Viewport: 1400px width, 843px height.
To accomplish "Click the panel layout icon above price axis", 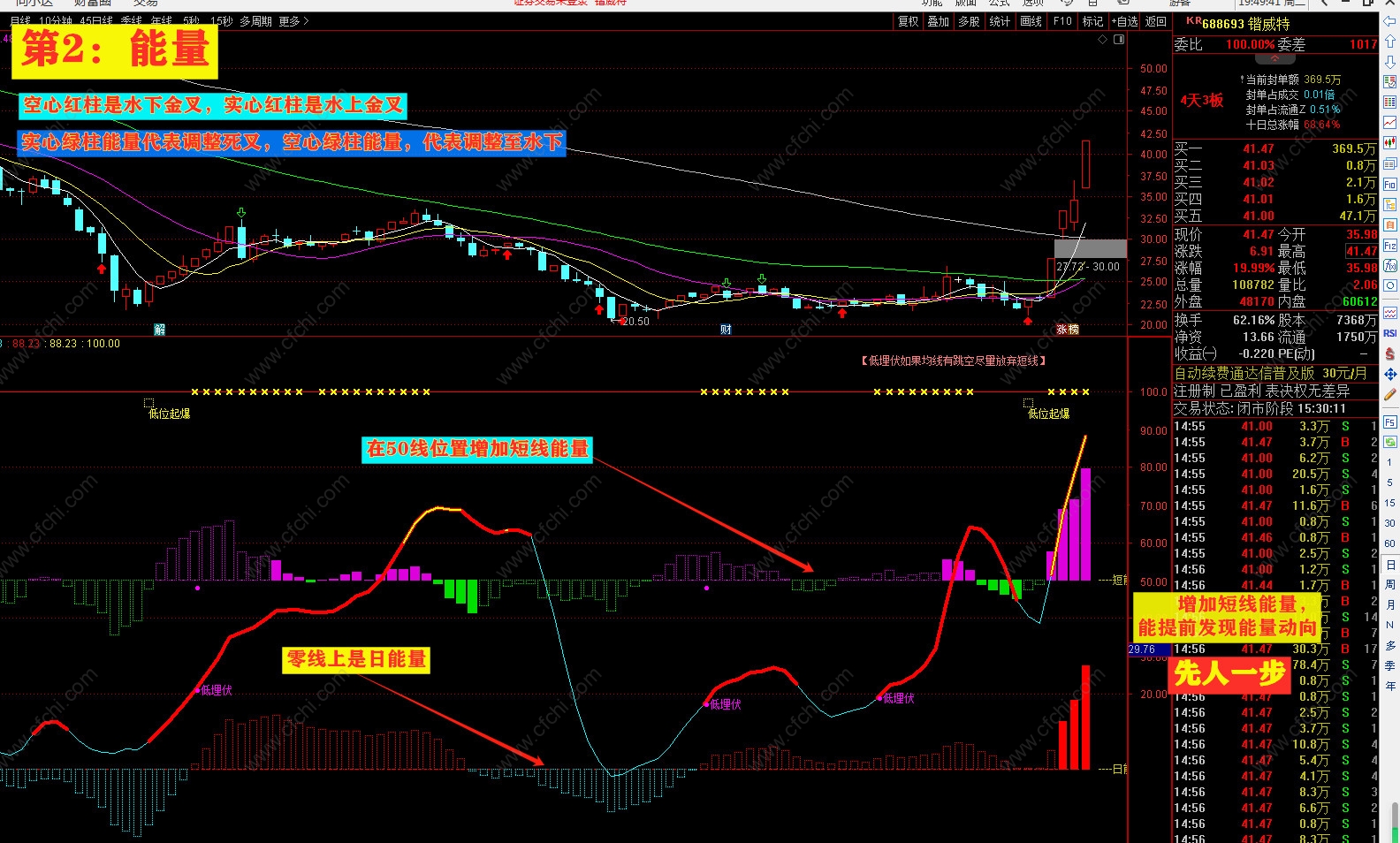I will coord(1120,40).
